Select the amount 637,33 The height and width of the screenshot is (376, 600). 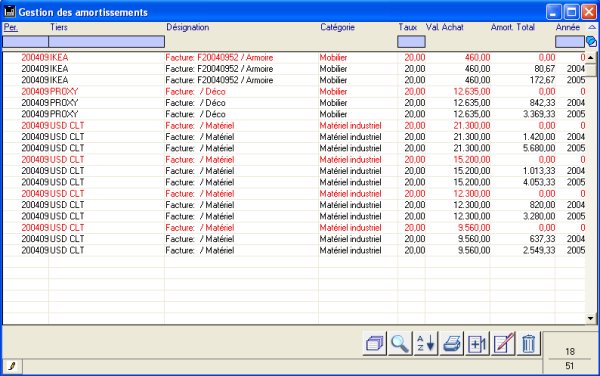pyautogui.click(x=542, y=239)
